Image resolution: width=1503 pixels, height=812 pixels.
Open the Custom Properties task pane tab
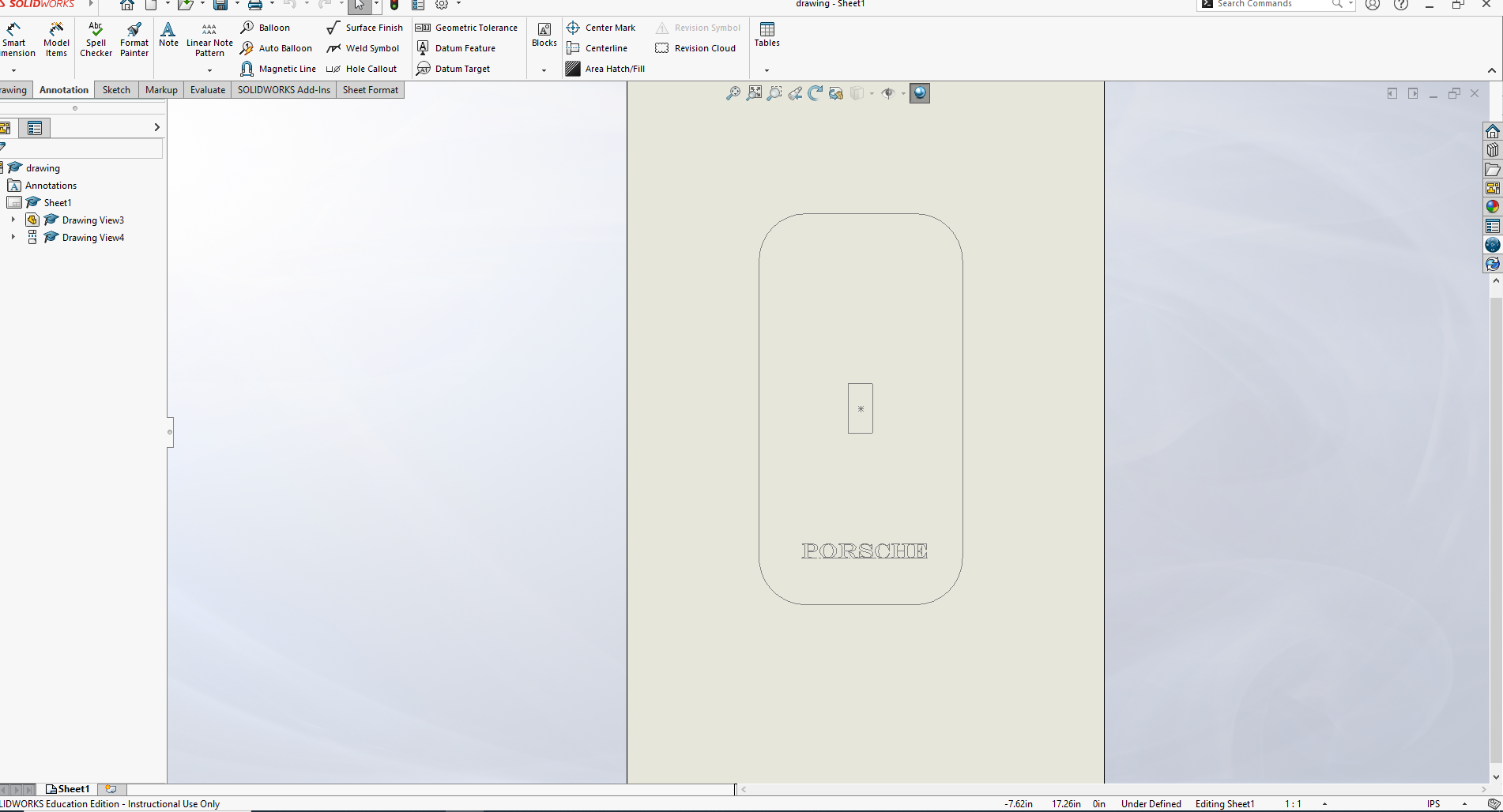pyautogui.click(x=1493, y=226)
